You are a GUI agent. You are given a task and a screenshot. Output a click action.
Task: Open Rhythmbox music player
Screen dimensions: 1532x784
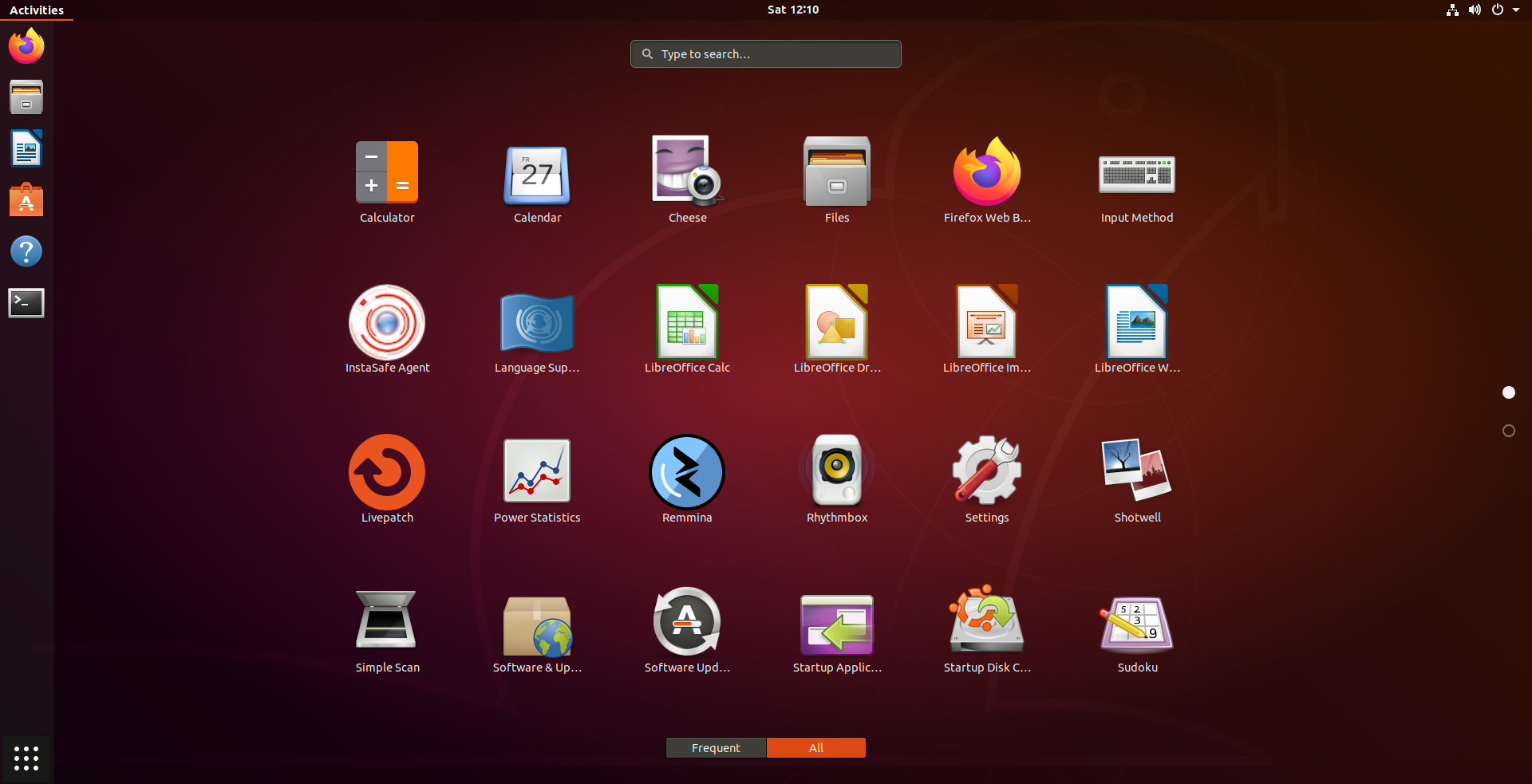point(837,471)
